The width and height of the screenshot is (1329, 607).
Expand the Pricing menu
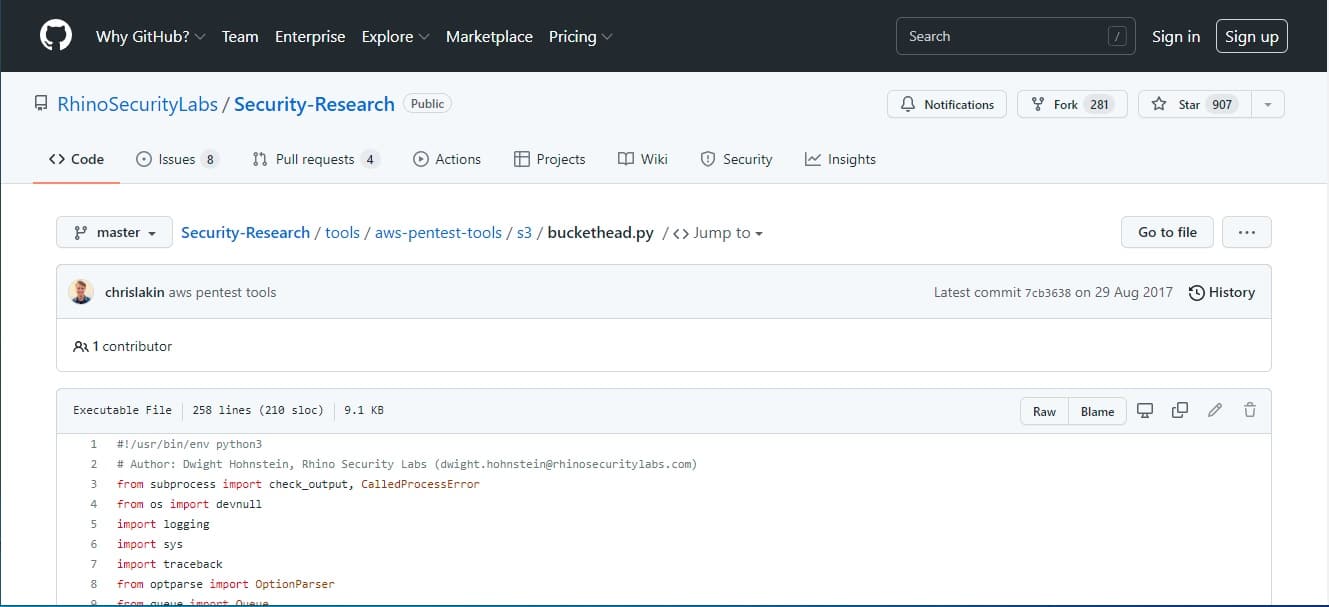coord(581,36)
